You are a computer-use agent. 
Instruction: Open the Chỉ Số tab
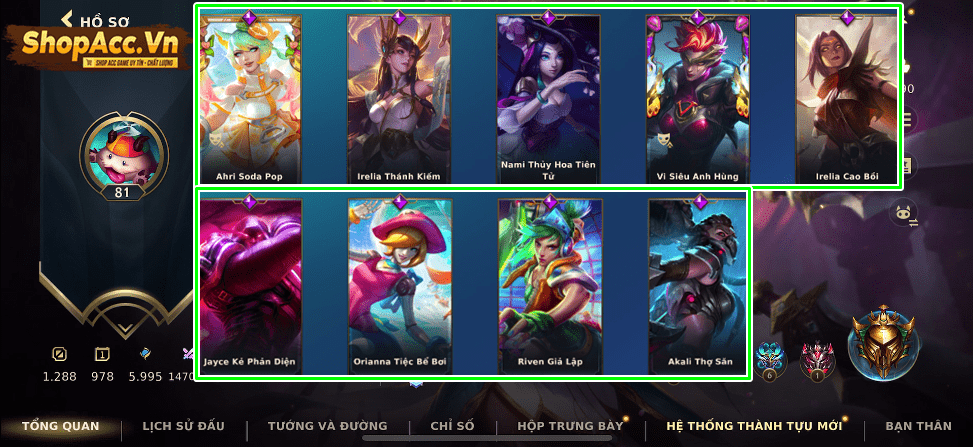pos(452,426)
